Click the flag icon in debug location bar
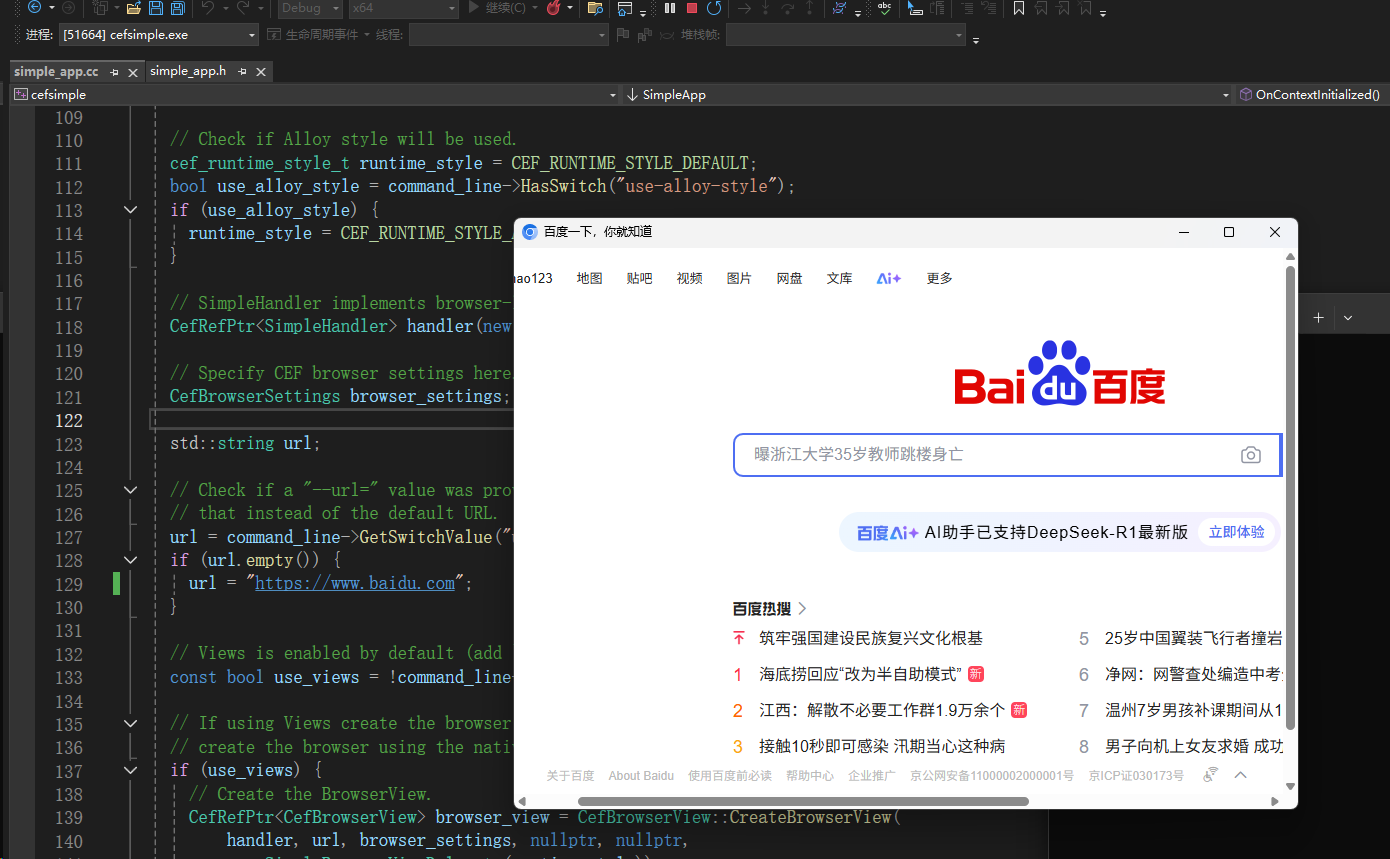 (x=623, y=35)
